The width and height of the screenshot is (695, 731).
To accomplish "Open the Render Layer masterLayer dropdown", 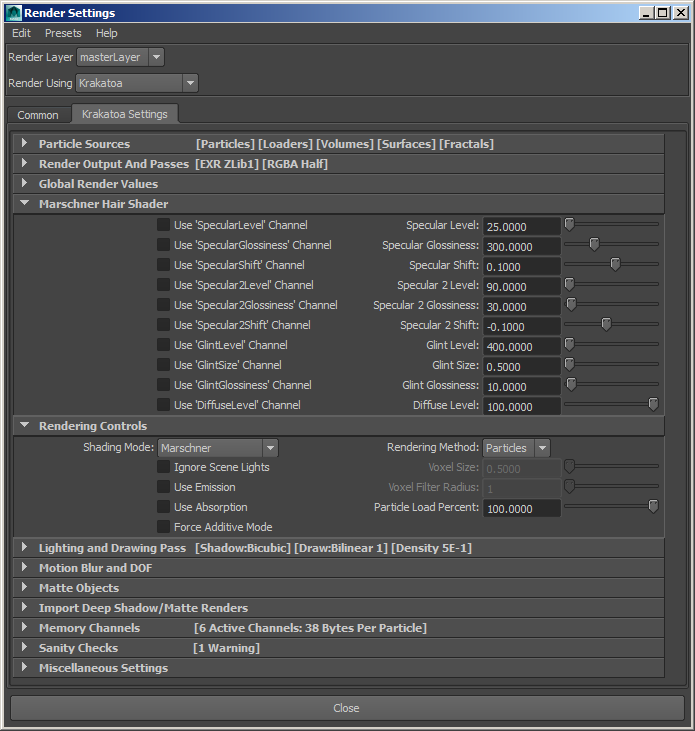I will (120, 57).
